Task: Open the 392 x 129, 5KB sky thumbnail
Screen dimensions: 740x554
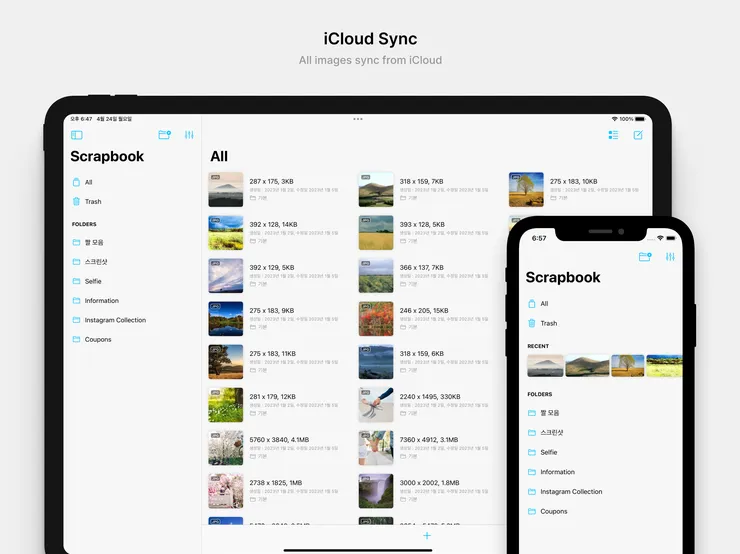Action: click(x=226, y=276)
